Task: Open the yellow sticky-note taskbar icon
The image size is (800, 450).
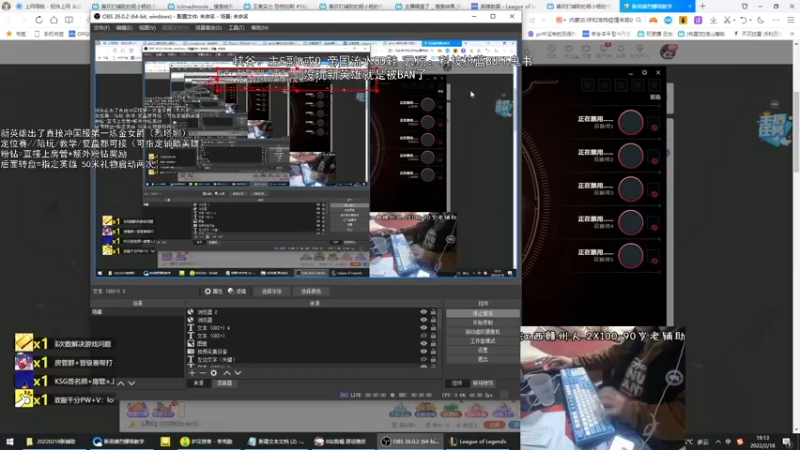Action: [x=165, y=441]
